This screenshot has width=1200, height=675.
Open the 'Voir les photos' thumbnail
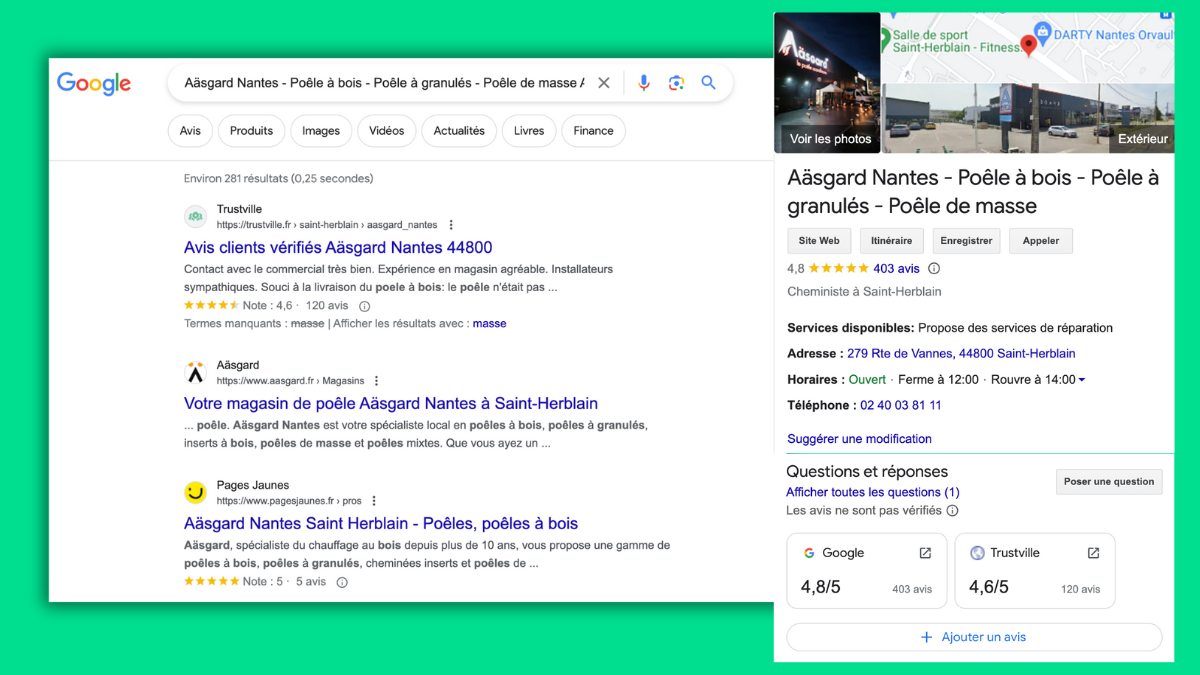click(827, 83)
